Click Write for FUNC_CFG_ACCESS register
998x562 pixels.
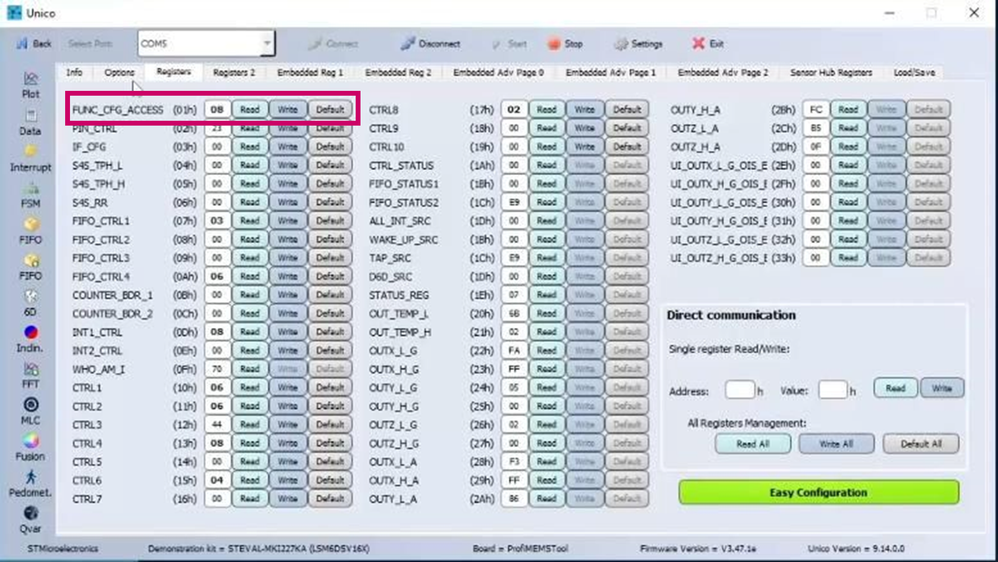pyautogui.click(x=287, y=109)
